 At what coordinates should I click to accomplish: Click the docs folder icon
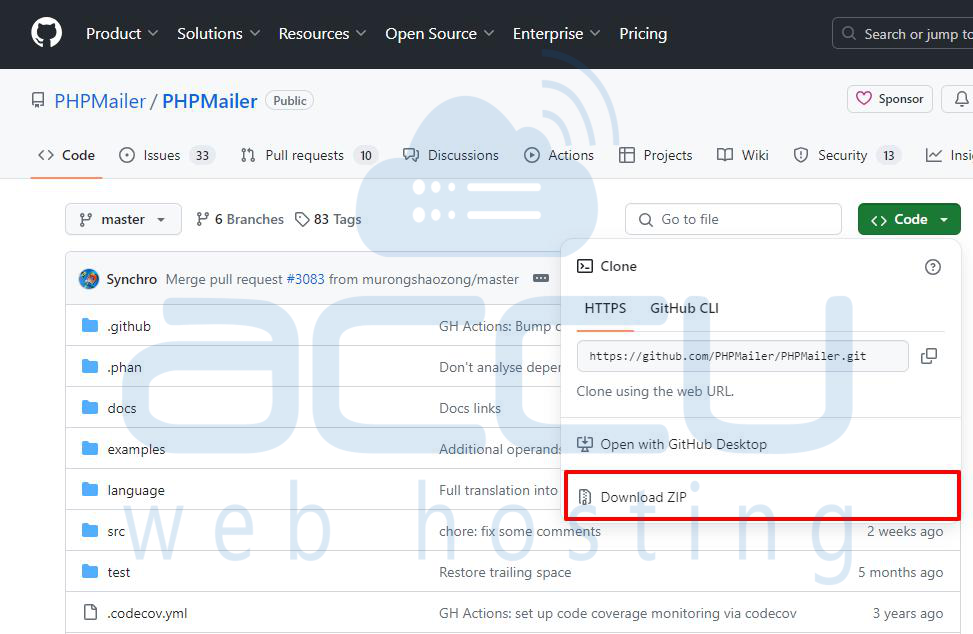(x=91, y=408)
